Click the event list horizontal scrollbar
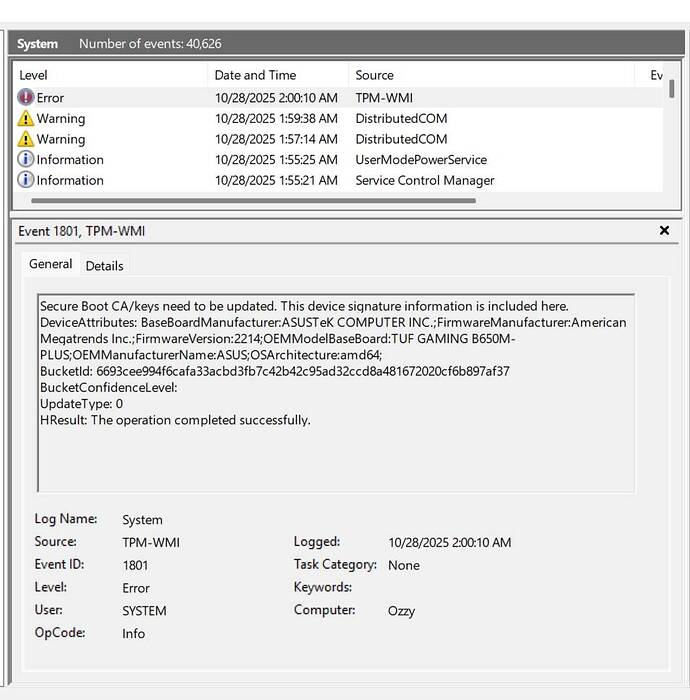This screenshot has height=700, width=690. point(250,200)
